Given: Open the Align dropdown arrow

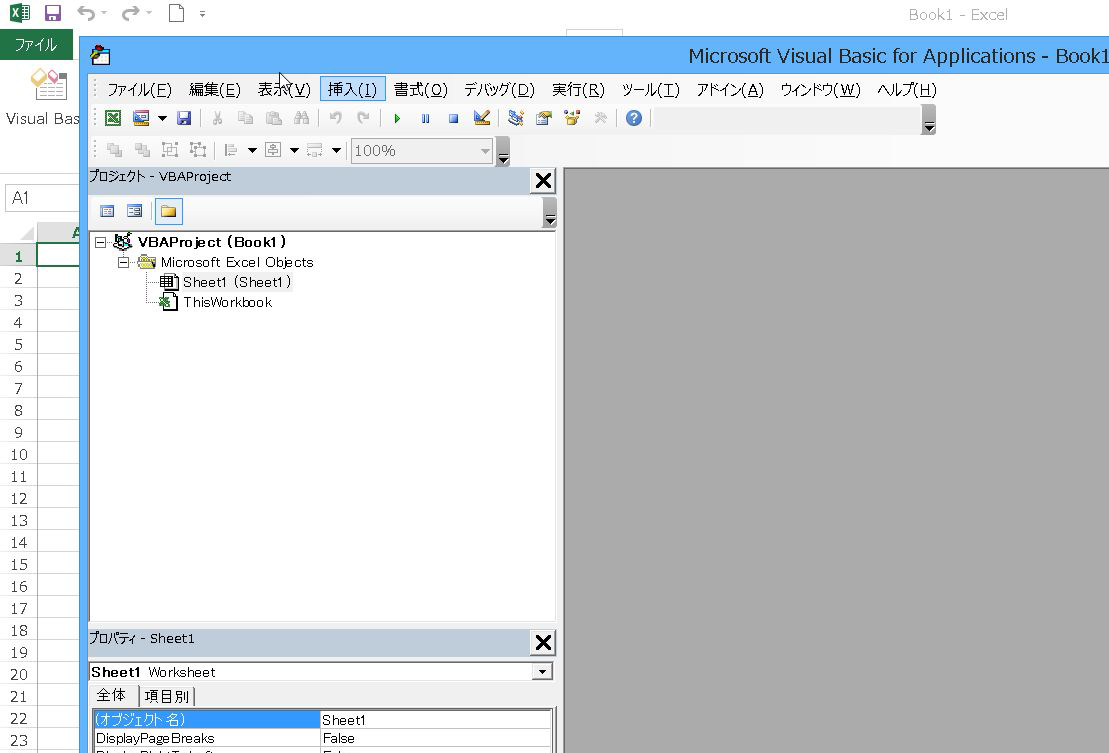Looking at the screenshot, I should coord(252,150).
